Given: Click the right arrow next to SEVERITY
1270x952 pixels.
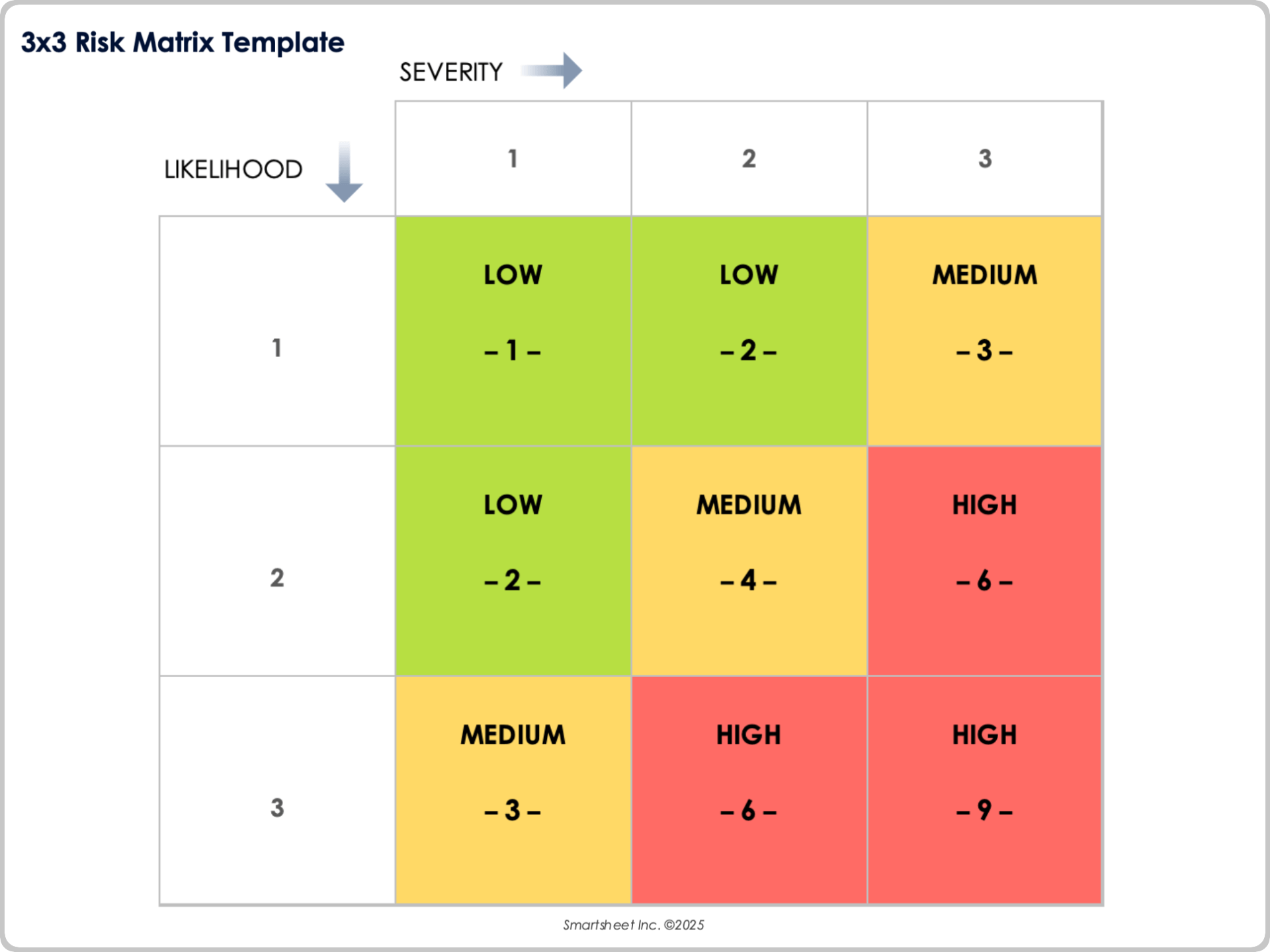Looking at the screenshot, I should coord(553,70).
